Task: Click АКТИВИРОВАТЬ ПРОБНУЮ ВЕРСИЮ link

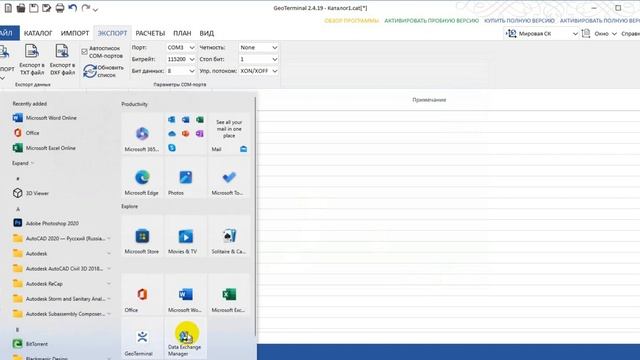Action: coord(431,20)
